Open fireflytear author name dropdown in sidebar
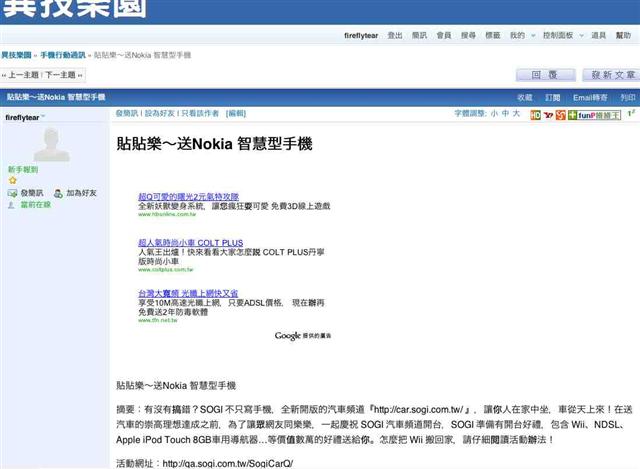Image resolution: width=640 pixels, height=469 pixels. click(43, 117)
